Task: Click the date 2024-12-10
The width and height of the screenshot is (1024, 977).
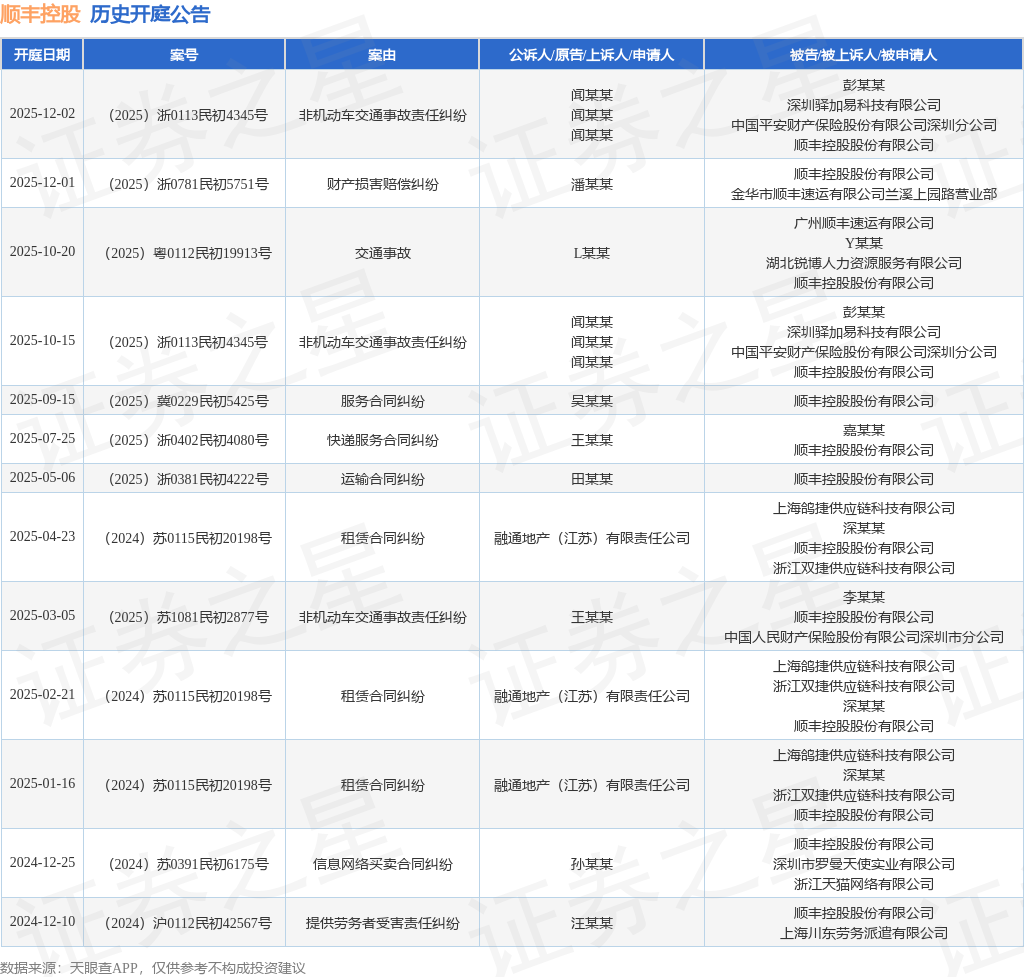Action: pyautogui.click(x=42, y=921)
